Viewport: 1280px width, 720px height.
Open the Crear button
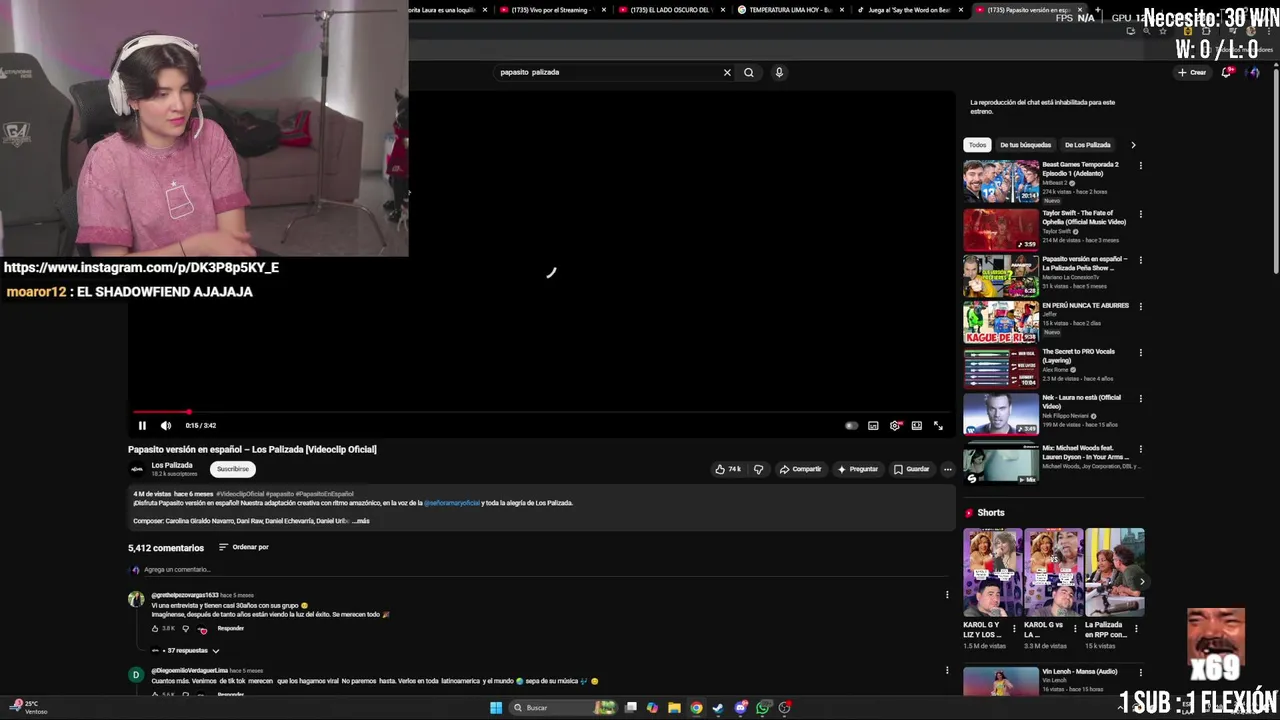coord(1192,72)
